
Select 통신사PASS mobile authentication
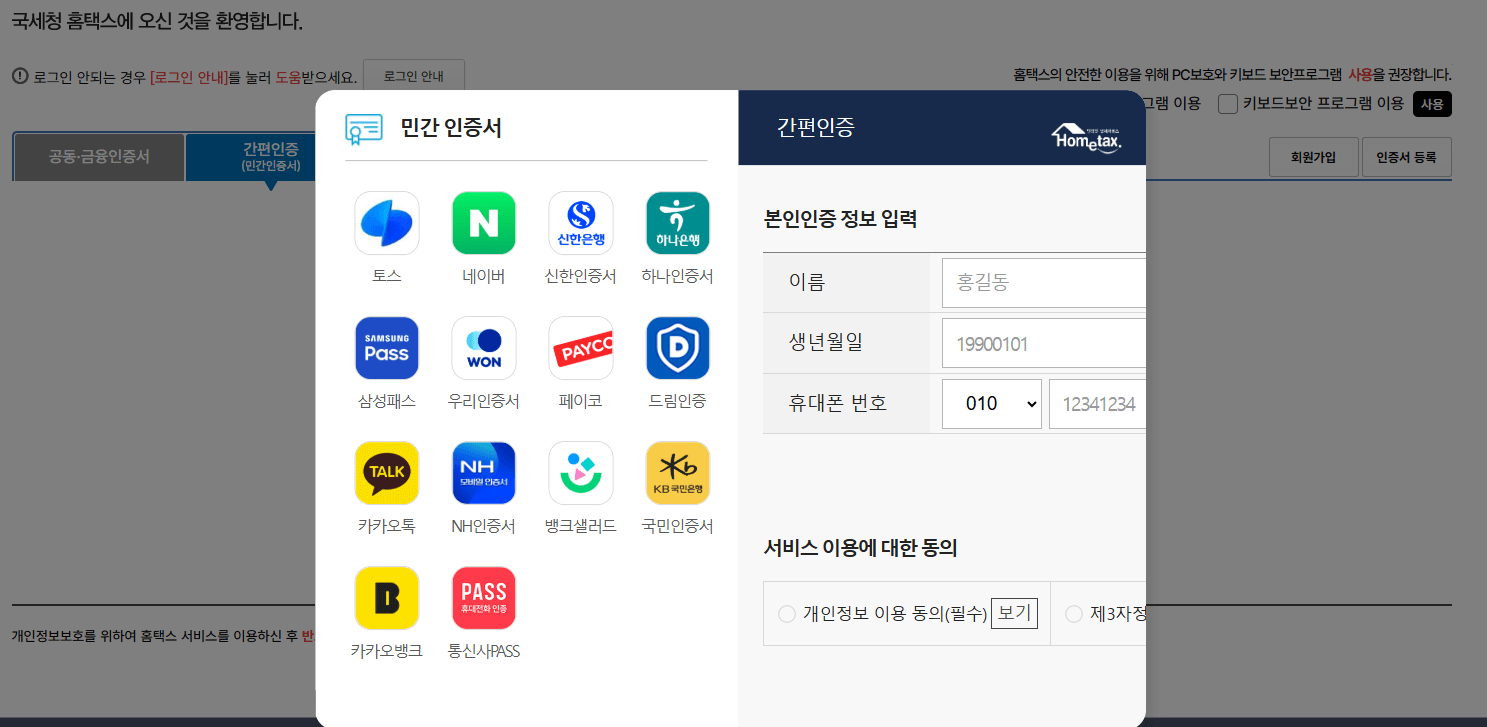[x=483, y=597]
